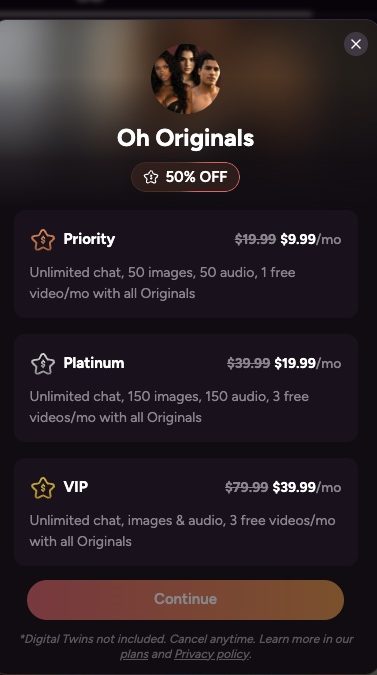This screenshot has height=675, width=377.
Task: Click the $9.99/mo Priority price
Action: coord(311,239)
